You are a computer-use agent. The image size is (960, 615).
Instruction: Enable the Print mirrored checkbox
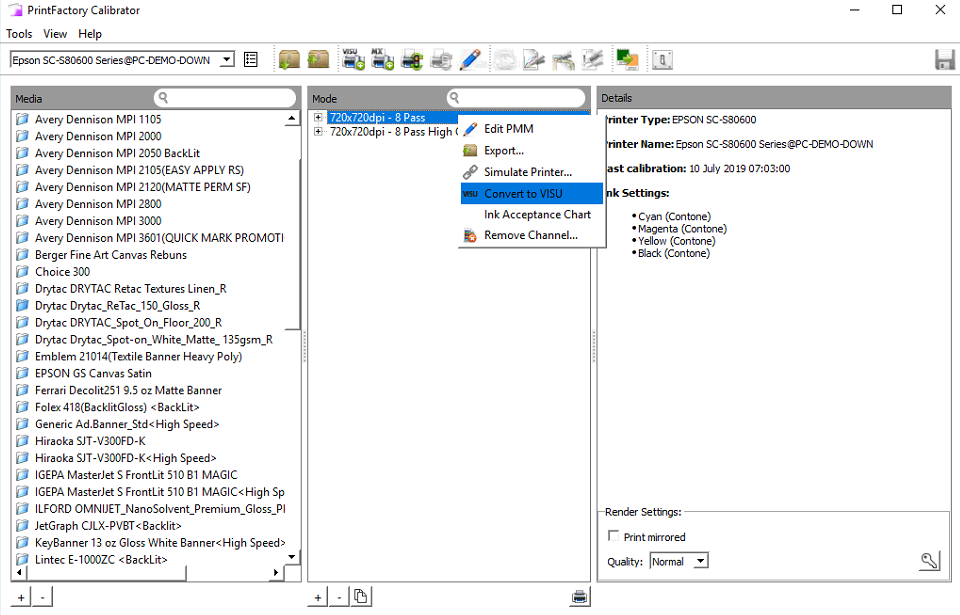(x=613, y=536)
